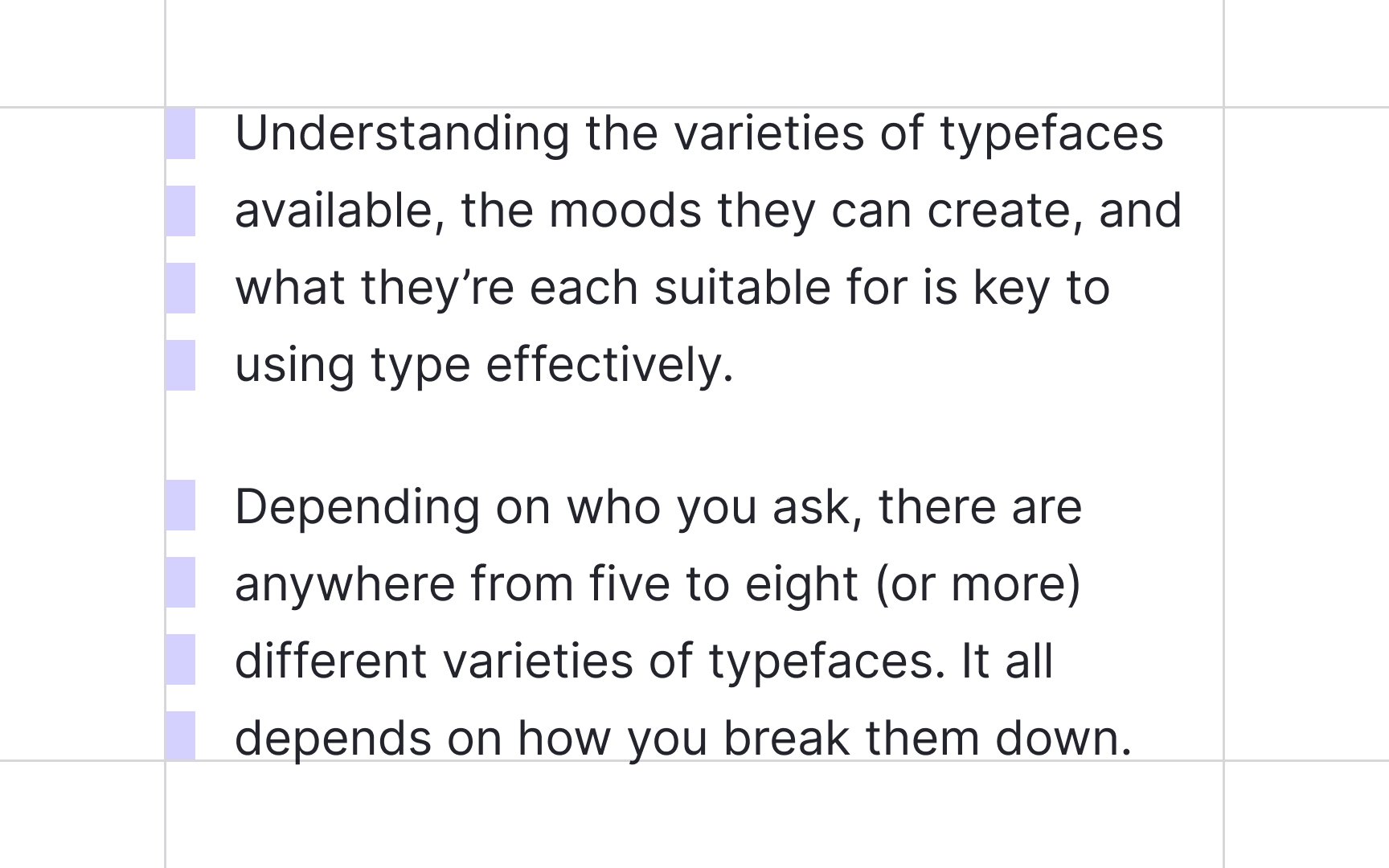The width and height of the screenshot is (1389, 868).
Task: Click purple marker beside 'anywhere from five' line
Action: (x=181, y=582)
